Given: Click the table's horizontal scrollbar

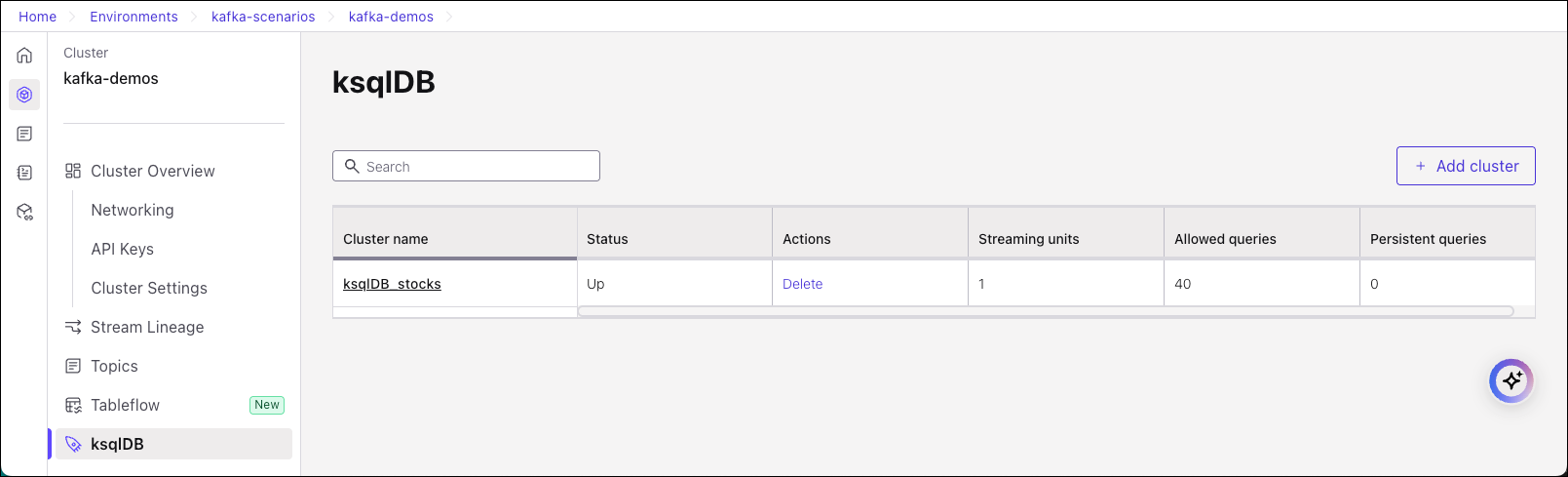Looking at the screenshot, I should coord(1045,312).
